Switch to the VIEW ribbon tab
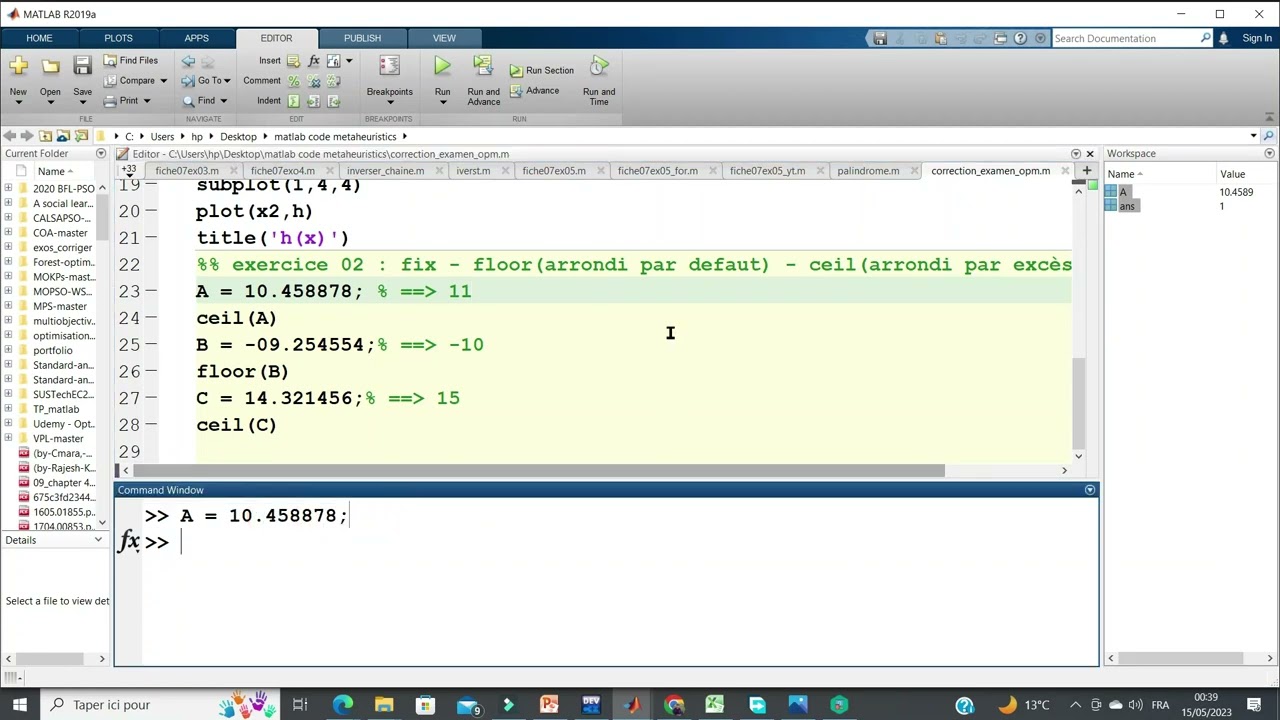 tap(444, 38)
